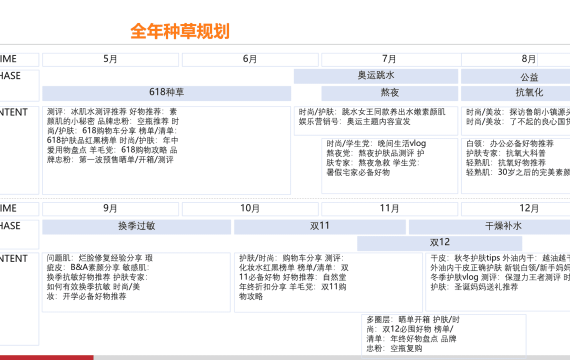This screenshot has height=360, width=570.
Task: Select content box starting 时尚/学生党：晚间生活vlog
Action: pos(390,166)
